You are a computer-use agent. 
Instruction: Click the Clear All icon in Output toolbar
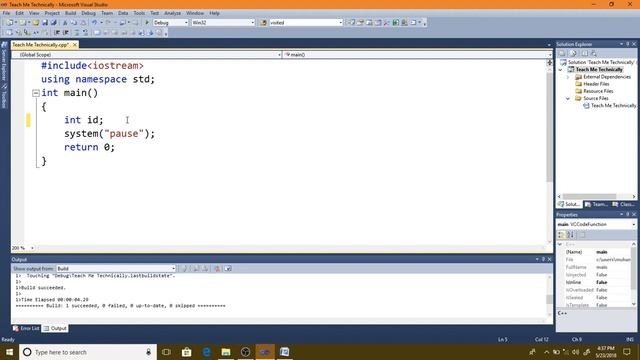coord(217,269)
